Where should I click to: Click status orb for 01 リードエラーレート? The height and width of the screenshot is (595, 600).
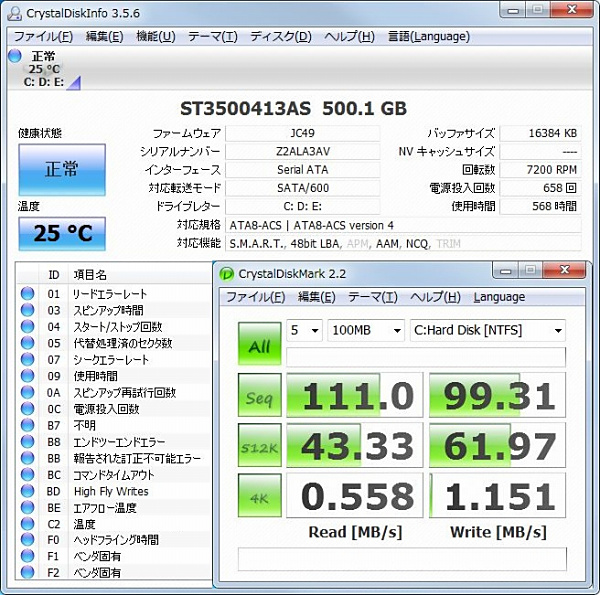[x=27, y=293]
